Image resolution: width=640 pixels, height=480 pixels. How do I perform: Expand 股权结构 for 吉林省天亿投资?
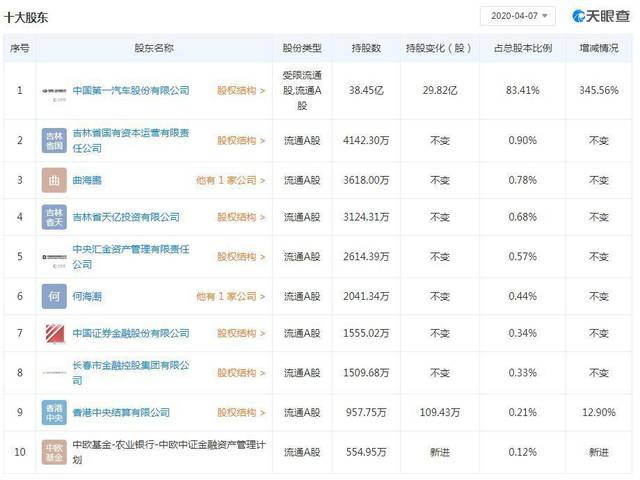click(241, 217)
